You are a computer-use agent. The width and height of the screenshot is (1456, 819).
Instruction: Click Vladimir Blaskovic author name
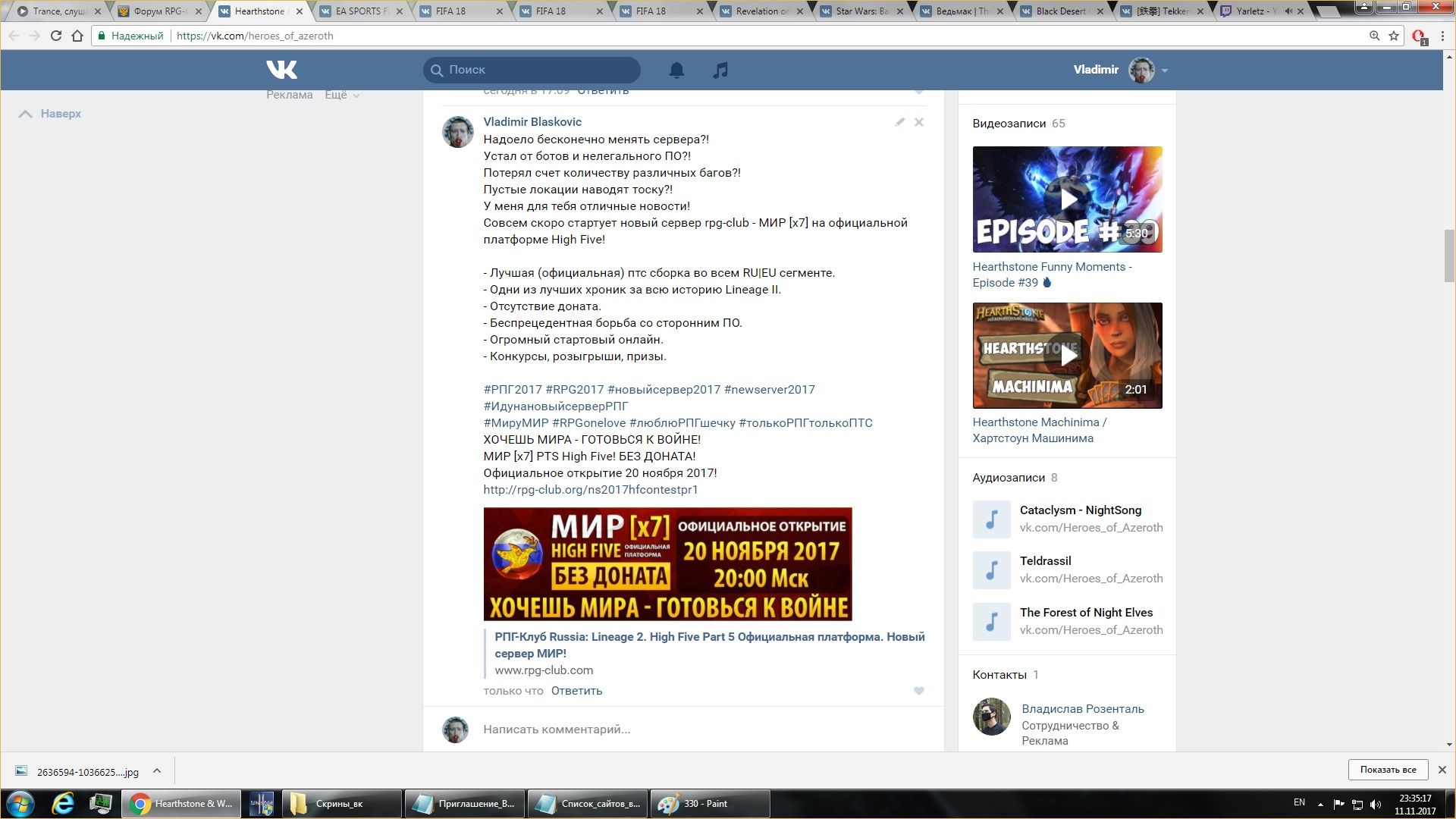(532, 122)
